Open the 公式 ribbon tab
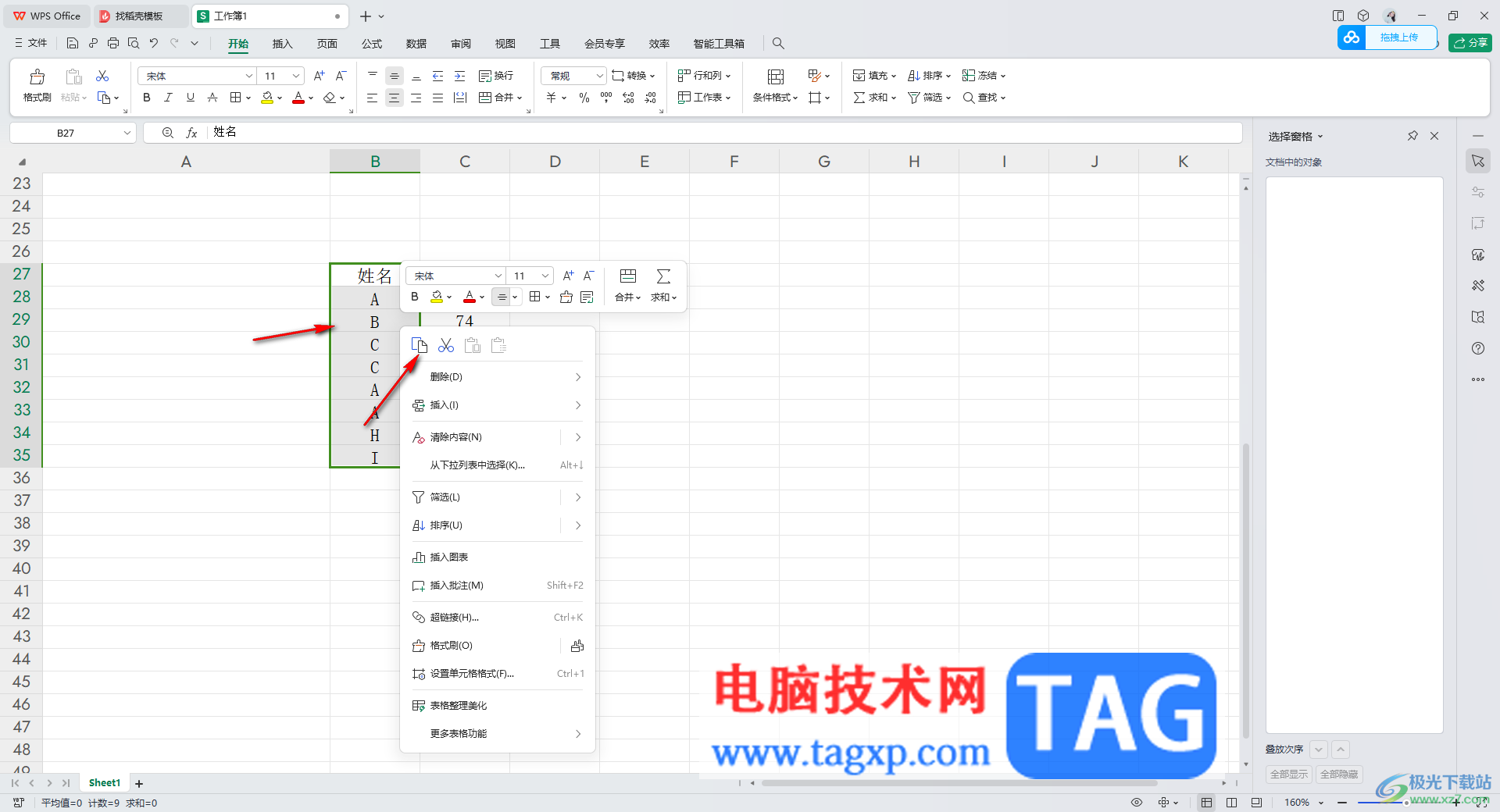1500x812 pixels. click(372, 44)
